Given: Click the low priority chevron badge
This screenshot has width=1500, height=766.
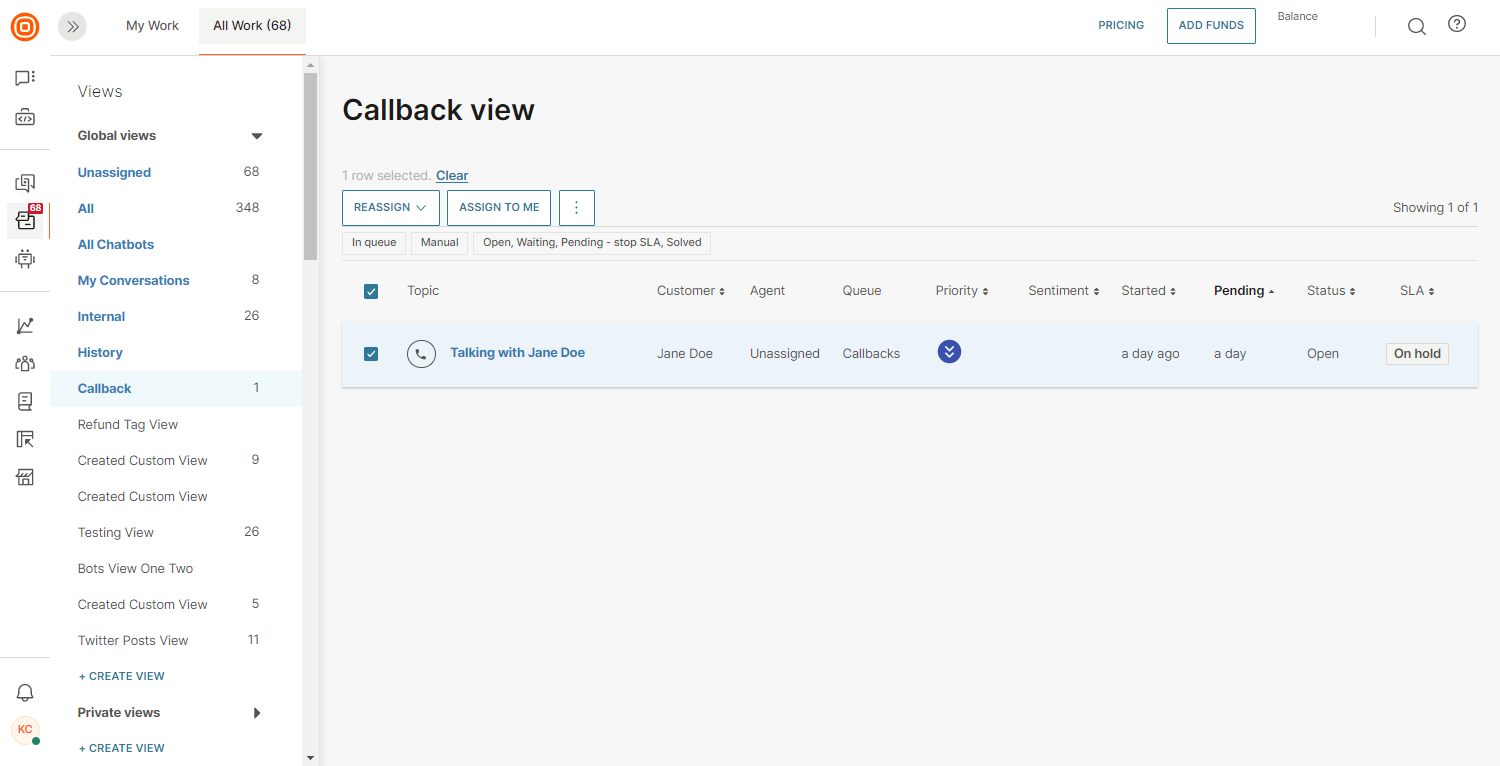Looking at the screenshot, I should [x=949, y=352].
